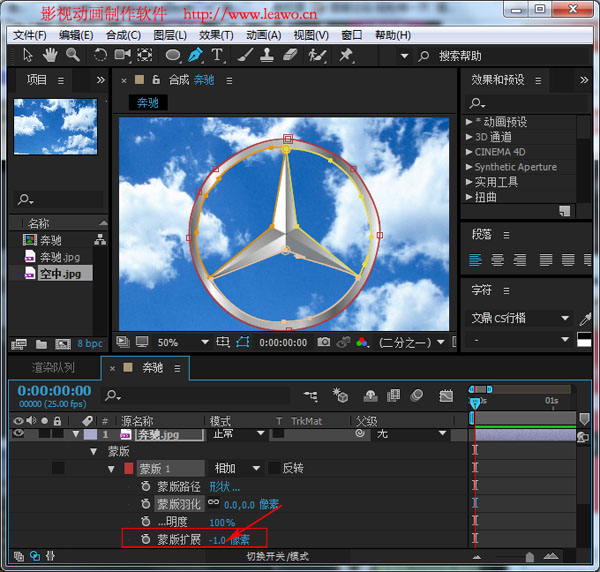Collapse the 奔驰.jpg layer triangle
This screenshot has width=600, height=572.
(76, 434)
